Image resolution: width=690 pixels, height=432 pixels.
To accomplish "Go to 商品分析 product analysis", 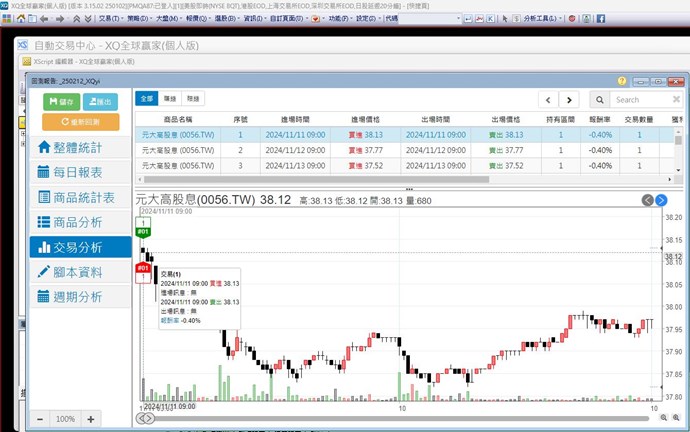I will pyautogui.click(x=82, y=222).
